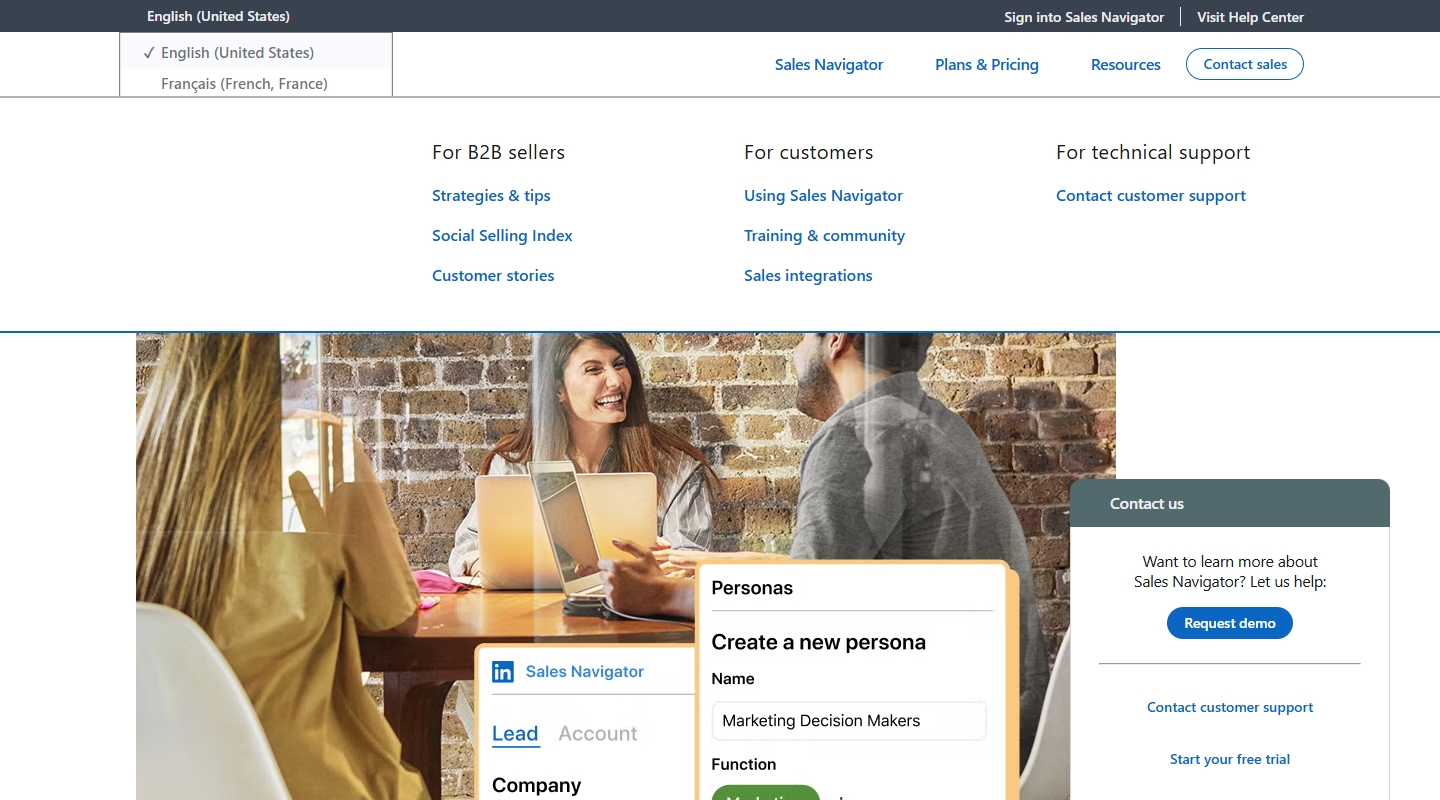The height and width of the screenshot is (800, 1440).
Task: Select English (United States) language option
Action: click(256, 53)
